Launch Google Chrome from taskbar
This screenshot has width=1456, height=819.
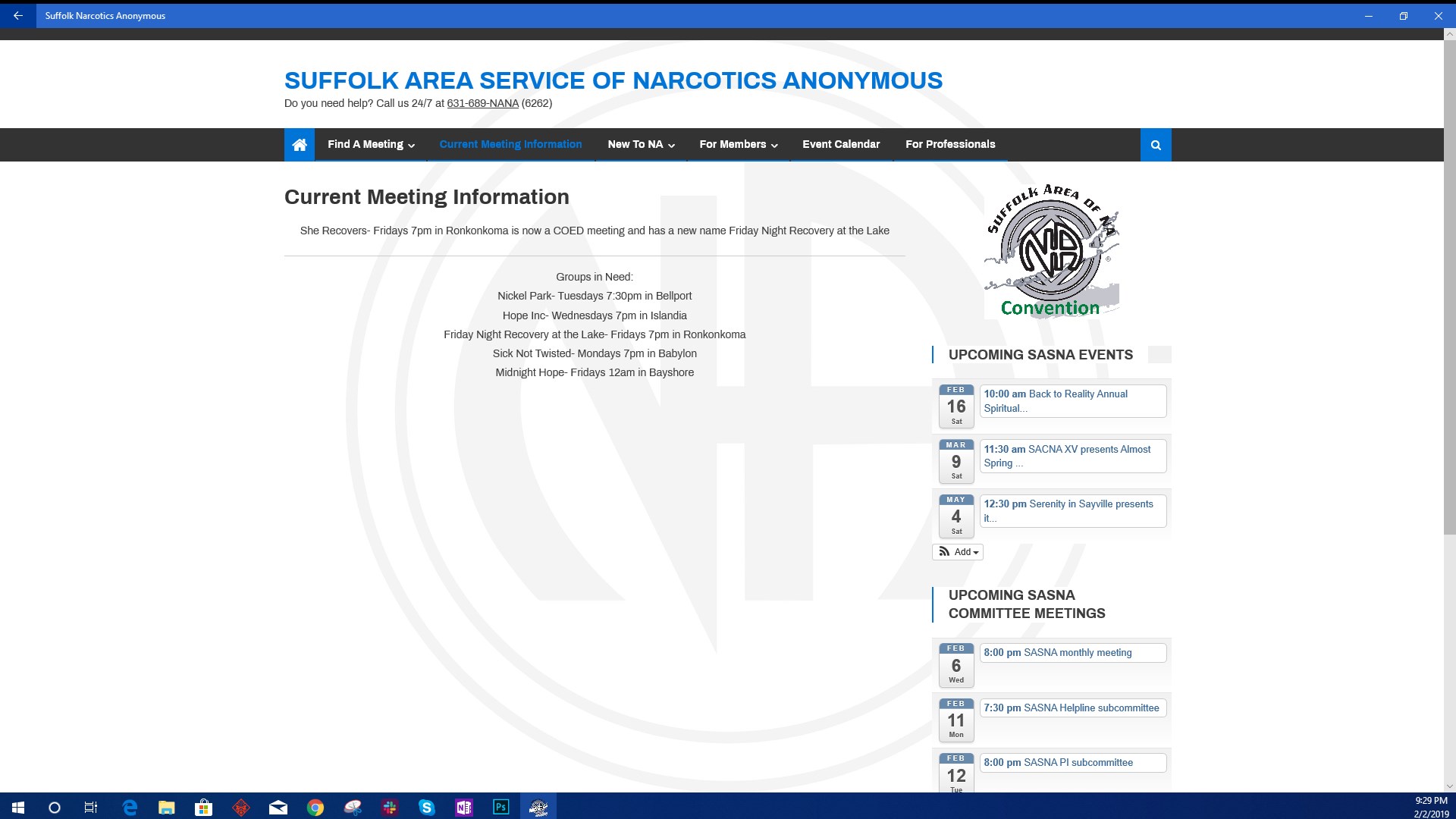coord(315,808)
